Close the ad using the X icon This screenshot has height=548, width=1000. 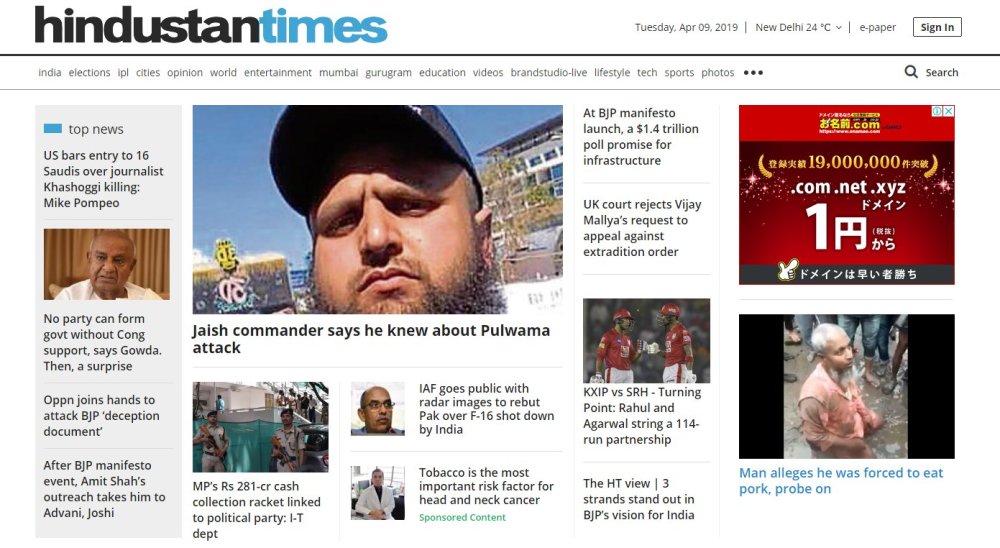[x=949, y=111]
